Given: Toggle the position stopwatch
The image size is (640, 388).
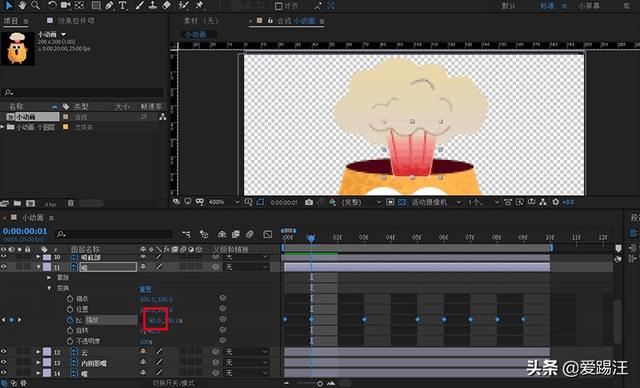Looking at the screenshot, I should coord(70,309).
